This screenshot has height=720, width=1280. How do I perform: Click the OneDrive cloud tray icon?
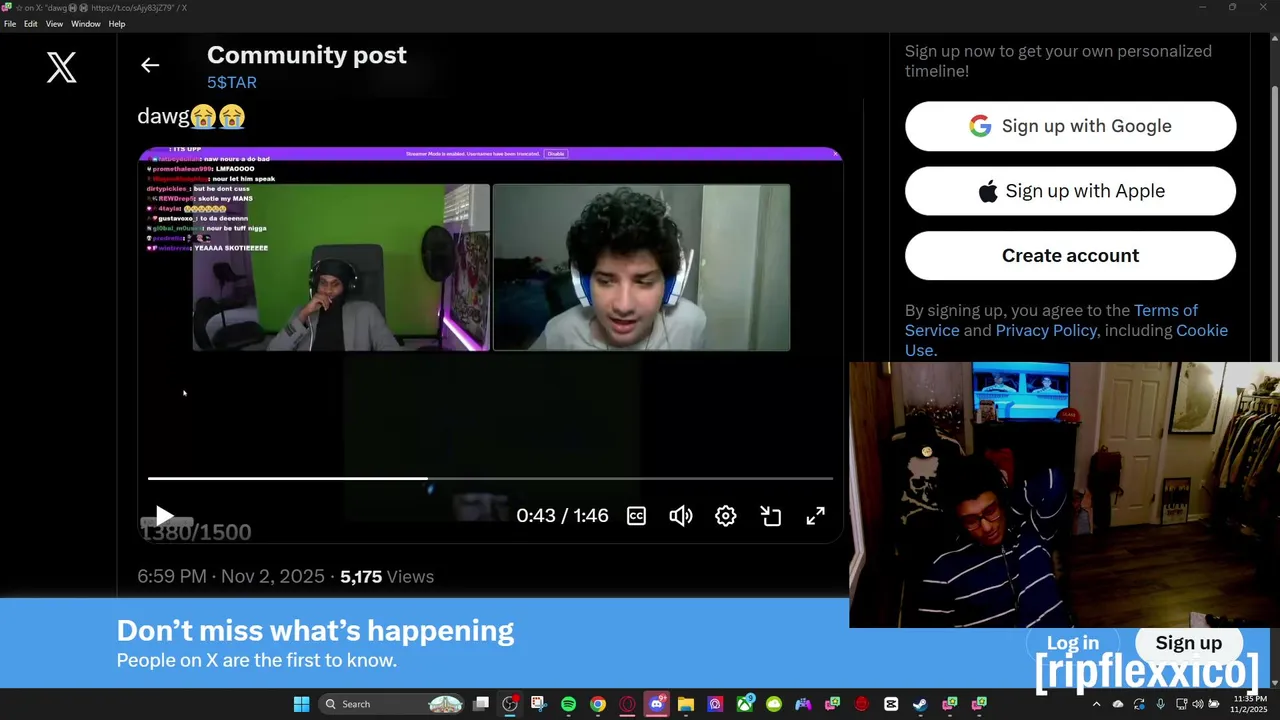[1118, 704]
